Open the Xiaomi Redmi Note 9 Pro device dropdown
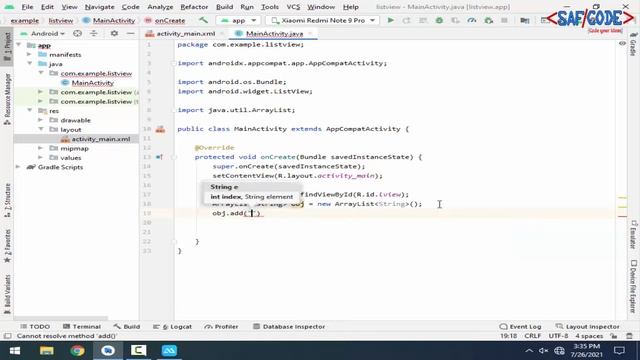The width and height of the screenshot is (640, 360). pos(322,20)
